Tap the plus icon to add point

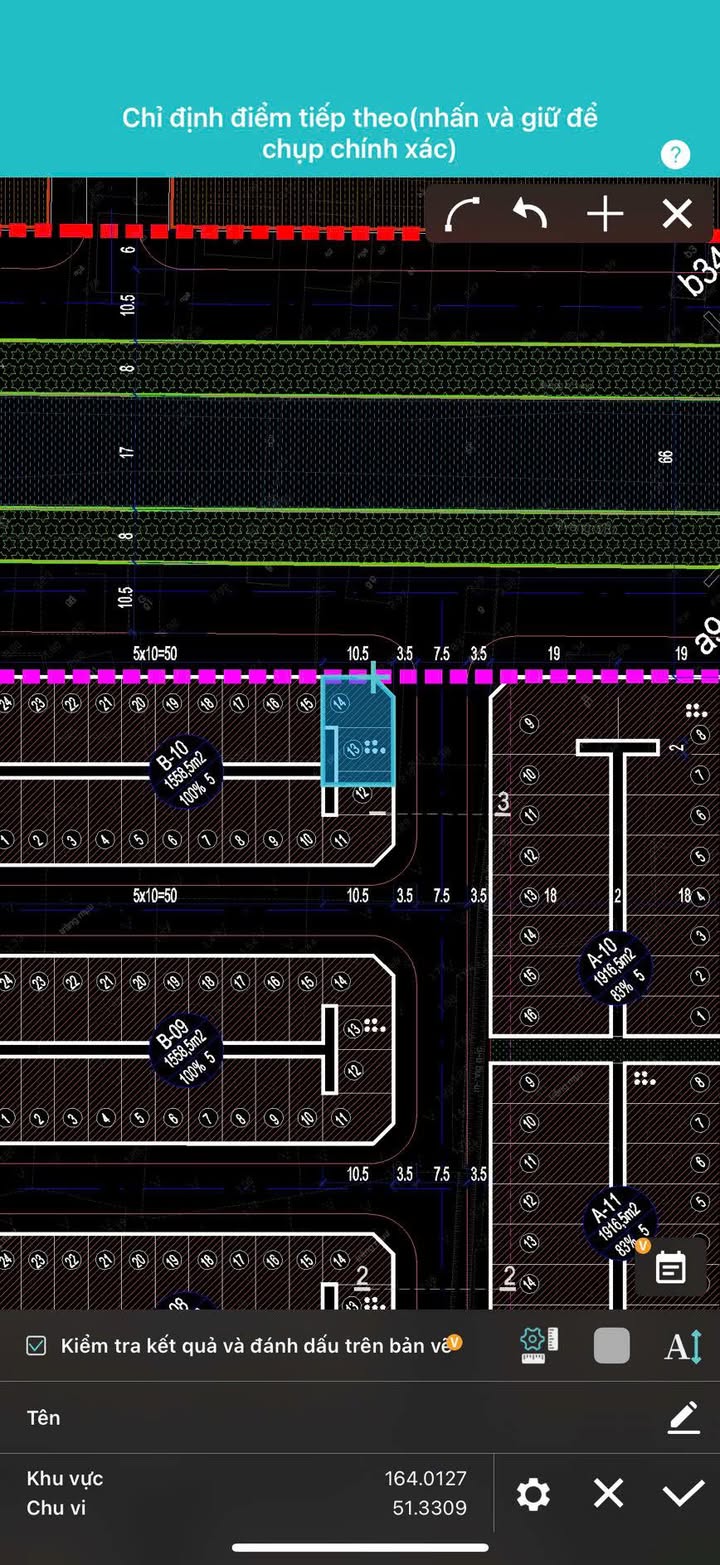605,214
